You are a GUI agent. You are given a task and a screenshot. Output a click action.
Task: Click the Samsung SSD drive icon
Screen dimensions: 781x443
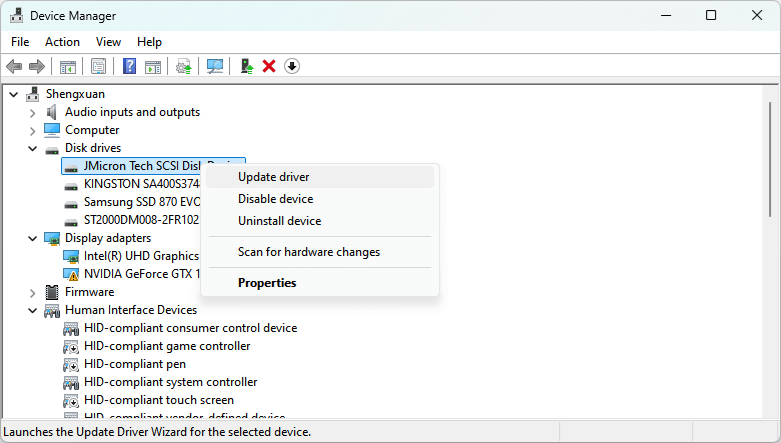[71, 203]
